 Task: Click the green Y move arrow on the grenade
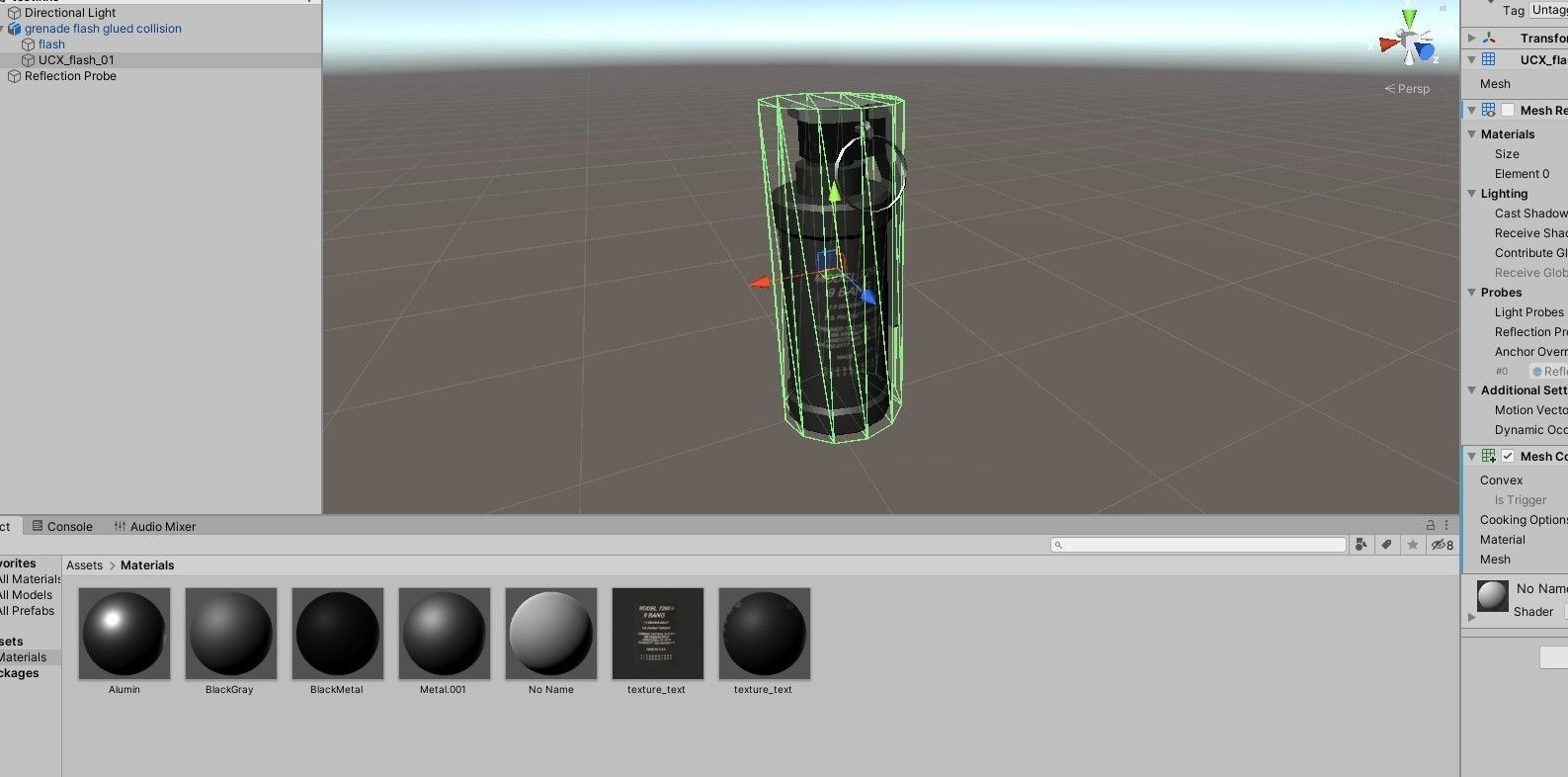(x=835, y=191)
